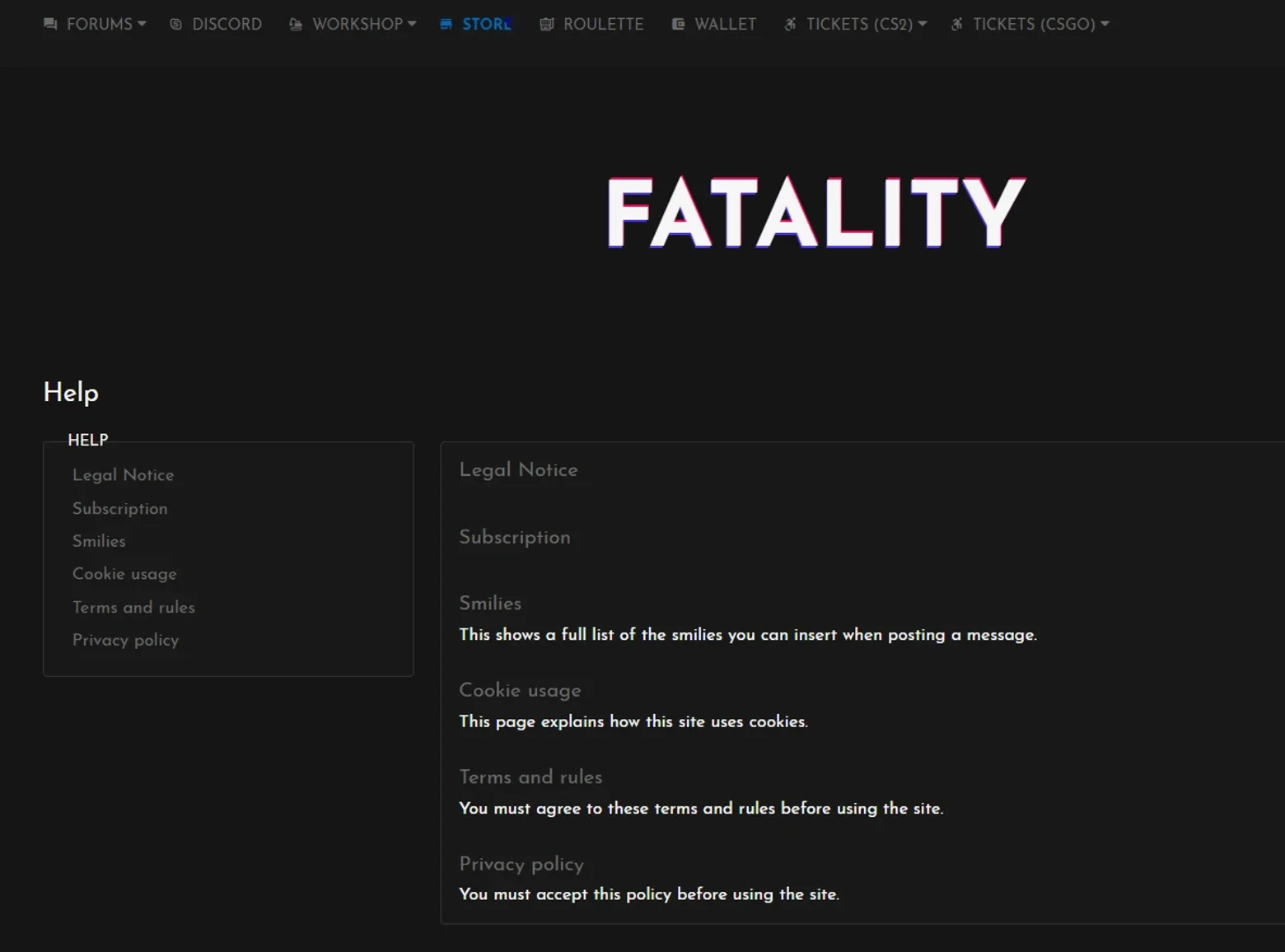This screenshot has height=952, width=1285.
Task: Click the Wallet icon in navbar
Action: click(678, 25)
